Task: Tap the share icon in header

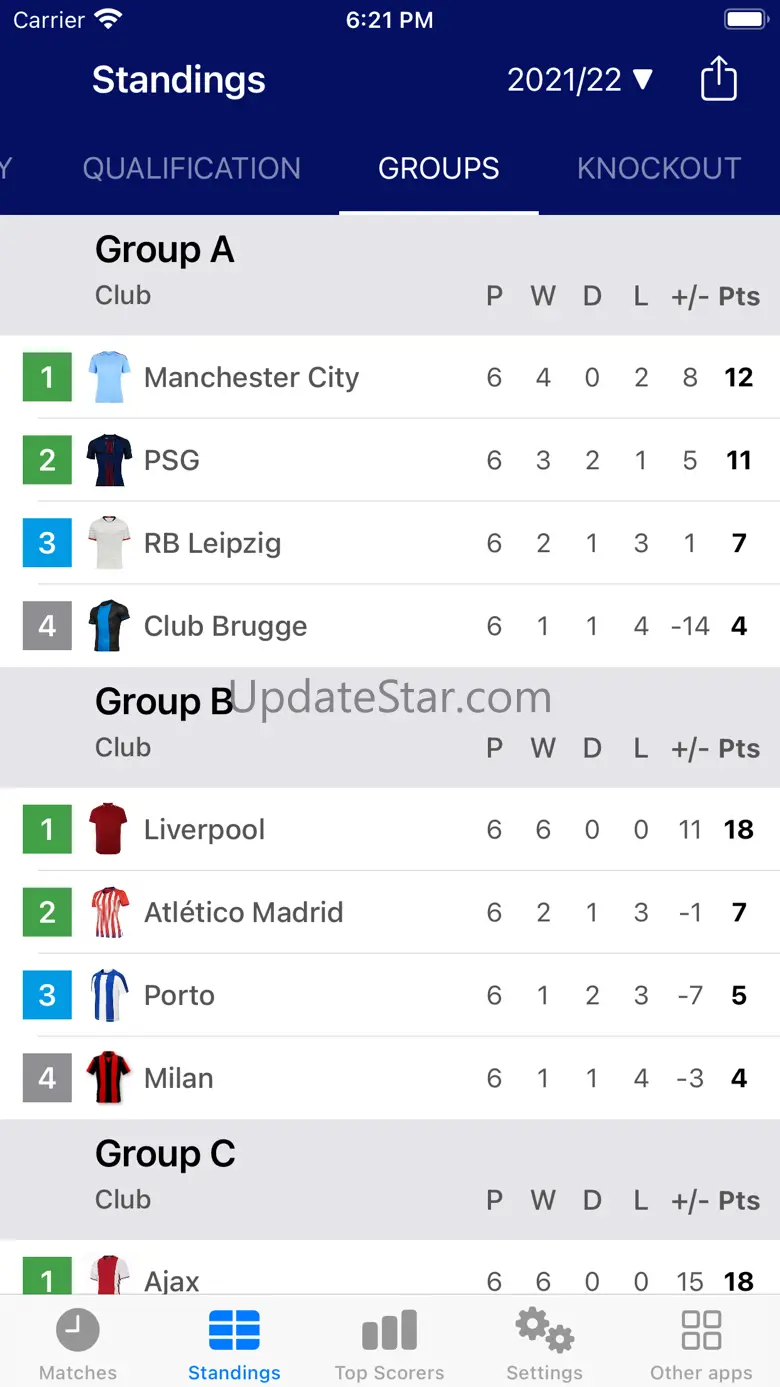Action: tap(718, 79)
